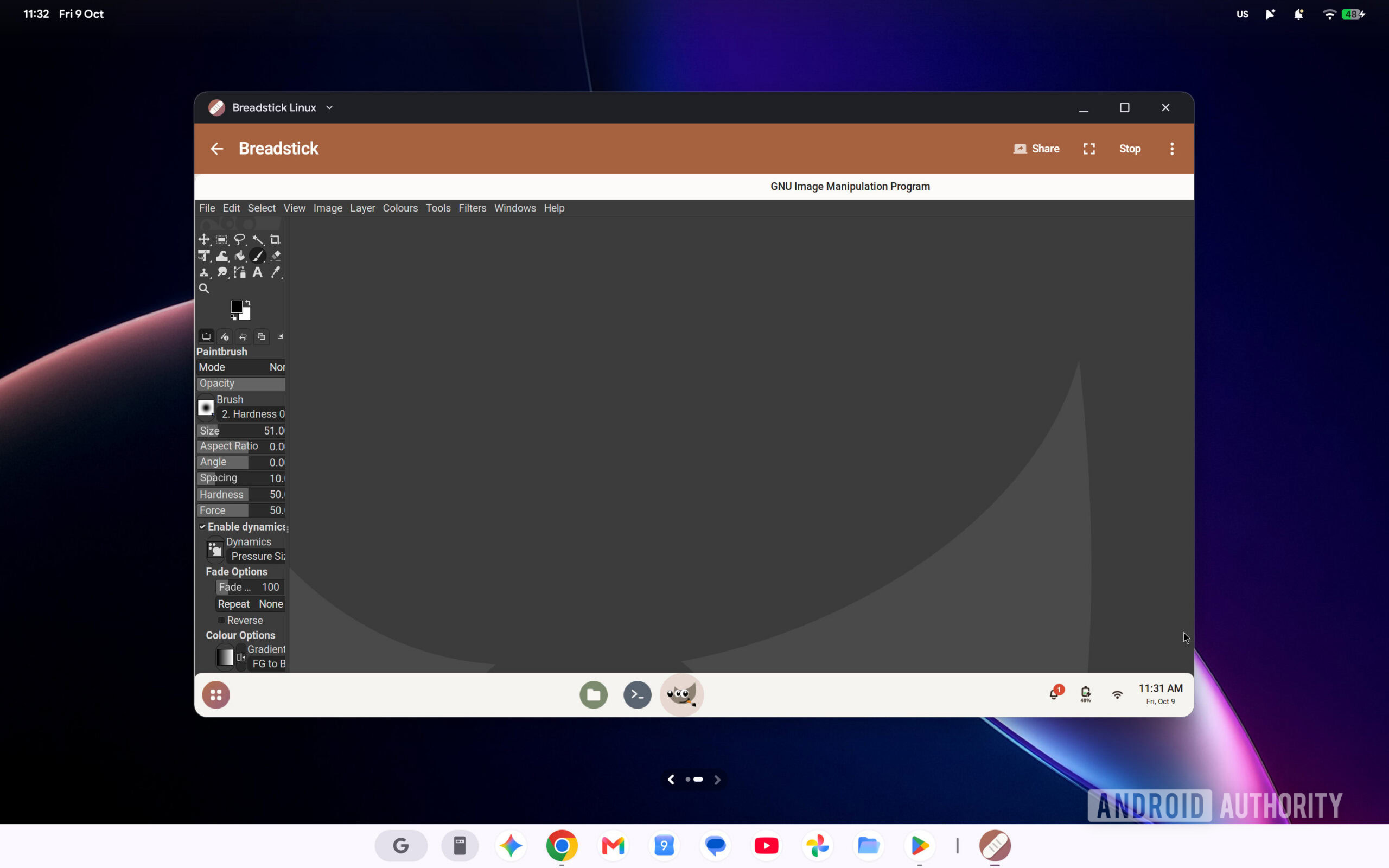The height and width of the screenshot is (868, 1389).
Task: Open the Colours menu
Action: point(400,208)
